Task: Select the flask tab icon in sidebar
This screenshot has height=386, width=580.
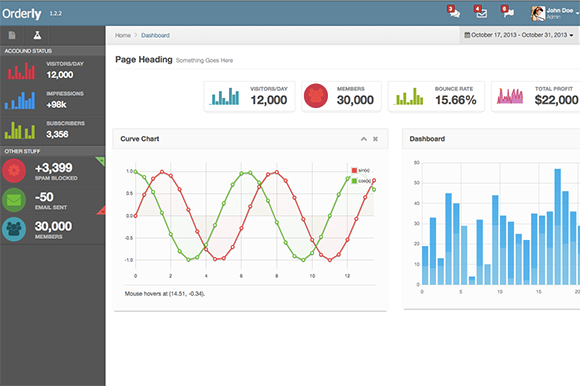Action: pyautogui.click(x=37, y=35)
